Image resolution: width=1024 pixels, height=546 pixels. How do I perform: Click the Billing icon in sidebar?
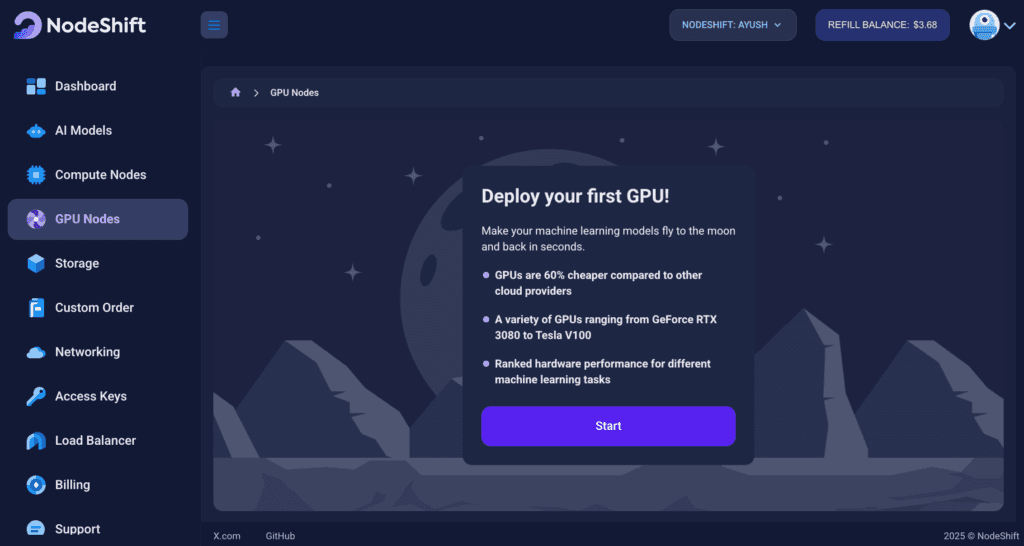click(x=36, y=485)
